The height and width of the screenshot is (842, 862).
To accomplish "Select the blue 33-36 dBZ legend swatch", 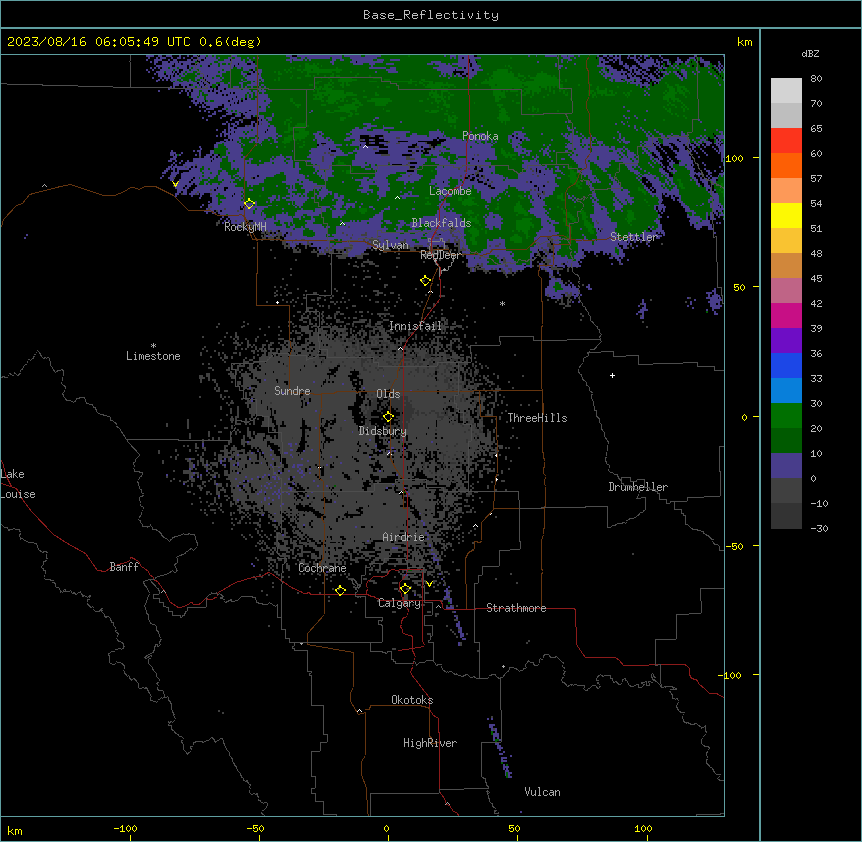I will click(786, 365).
